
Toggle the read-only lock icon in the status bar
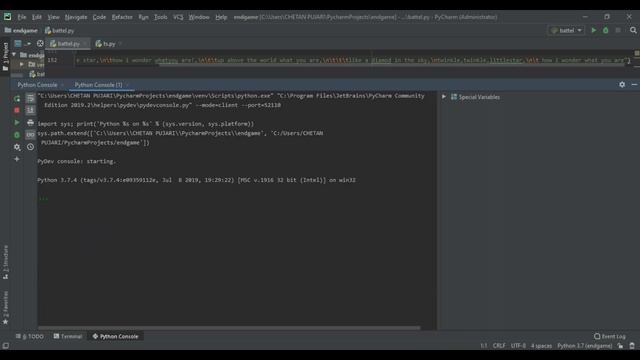[620, 346]
